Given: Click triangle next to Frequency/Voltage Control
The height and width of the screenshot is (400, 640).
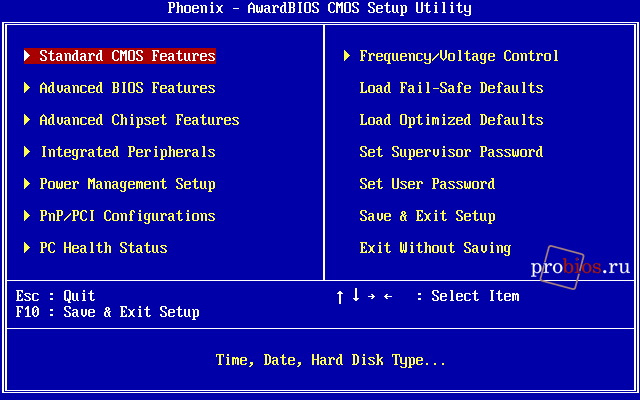Looking at the screenshot, I should [x=347, y=56].
